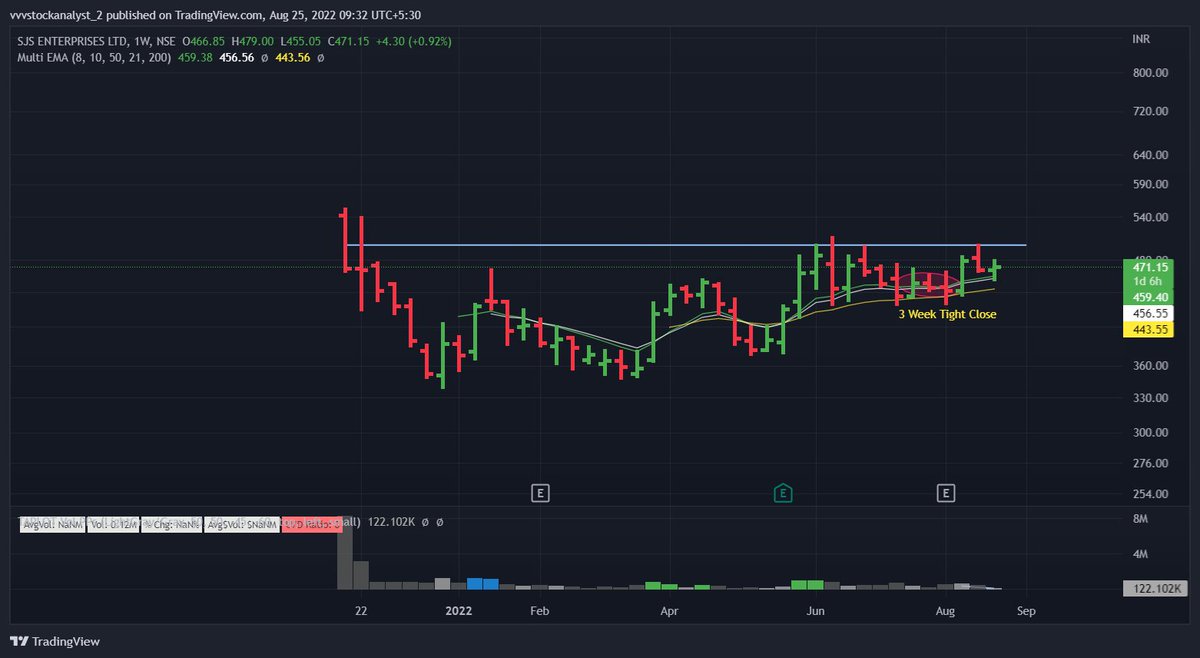The width and height of the screenshot is (1200, 658).
Task: Select the 3 Week Tight Close annotation
Action: (947, 314)
